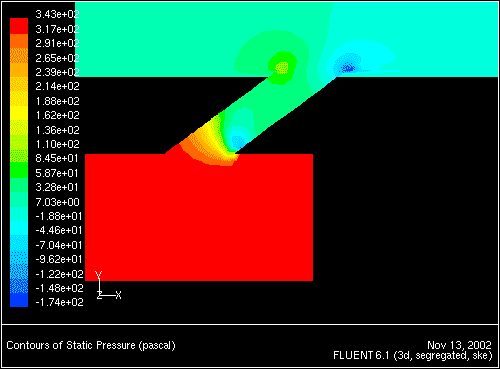Click the 2.39e+02 legend label
This screenshot has height=369, width=500.
point(57,72)
